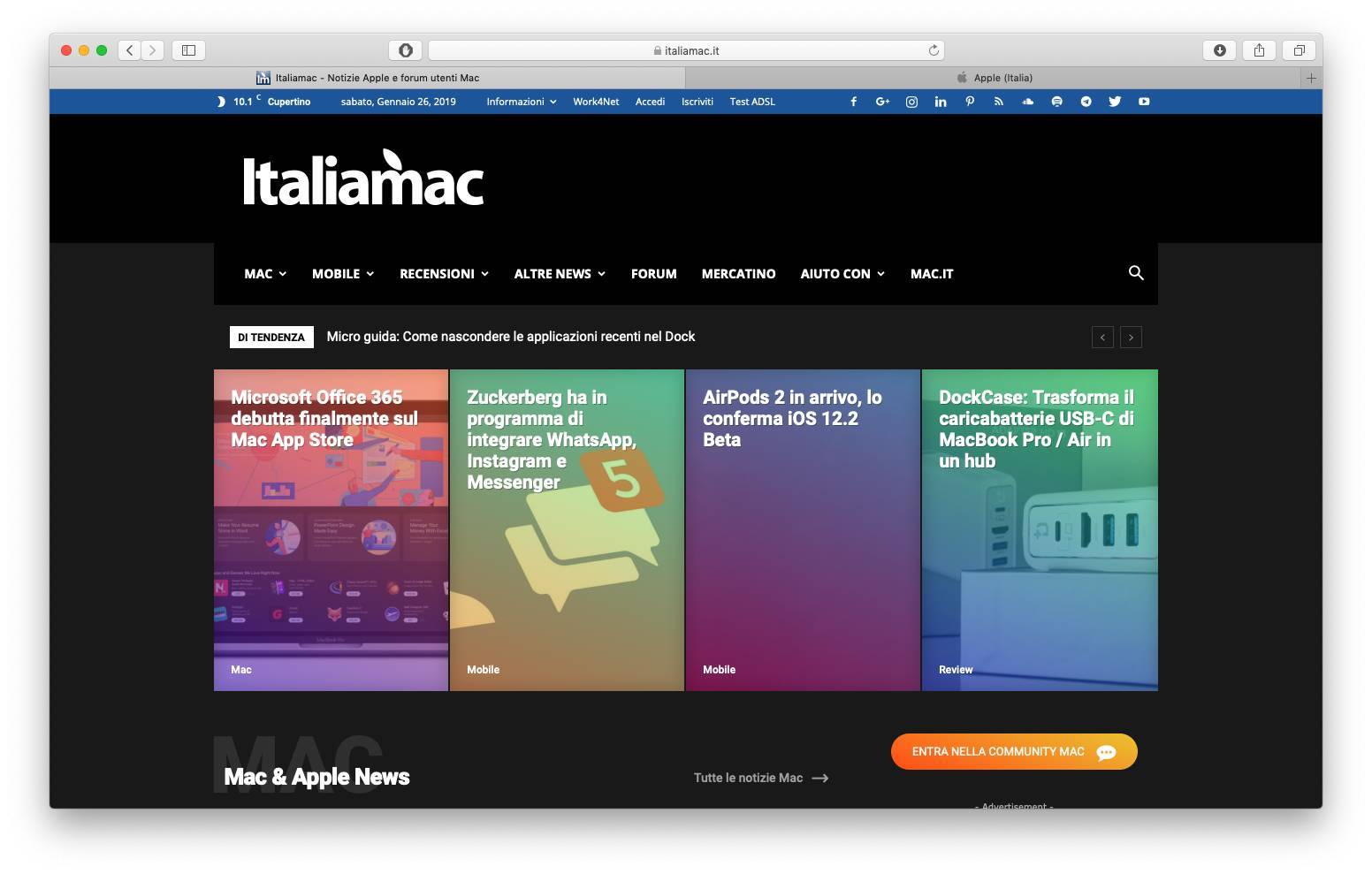Click the Italiamac logo
The height and width of the screenshot is (874, 1372).
(x=363, y=179)
